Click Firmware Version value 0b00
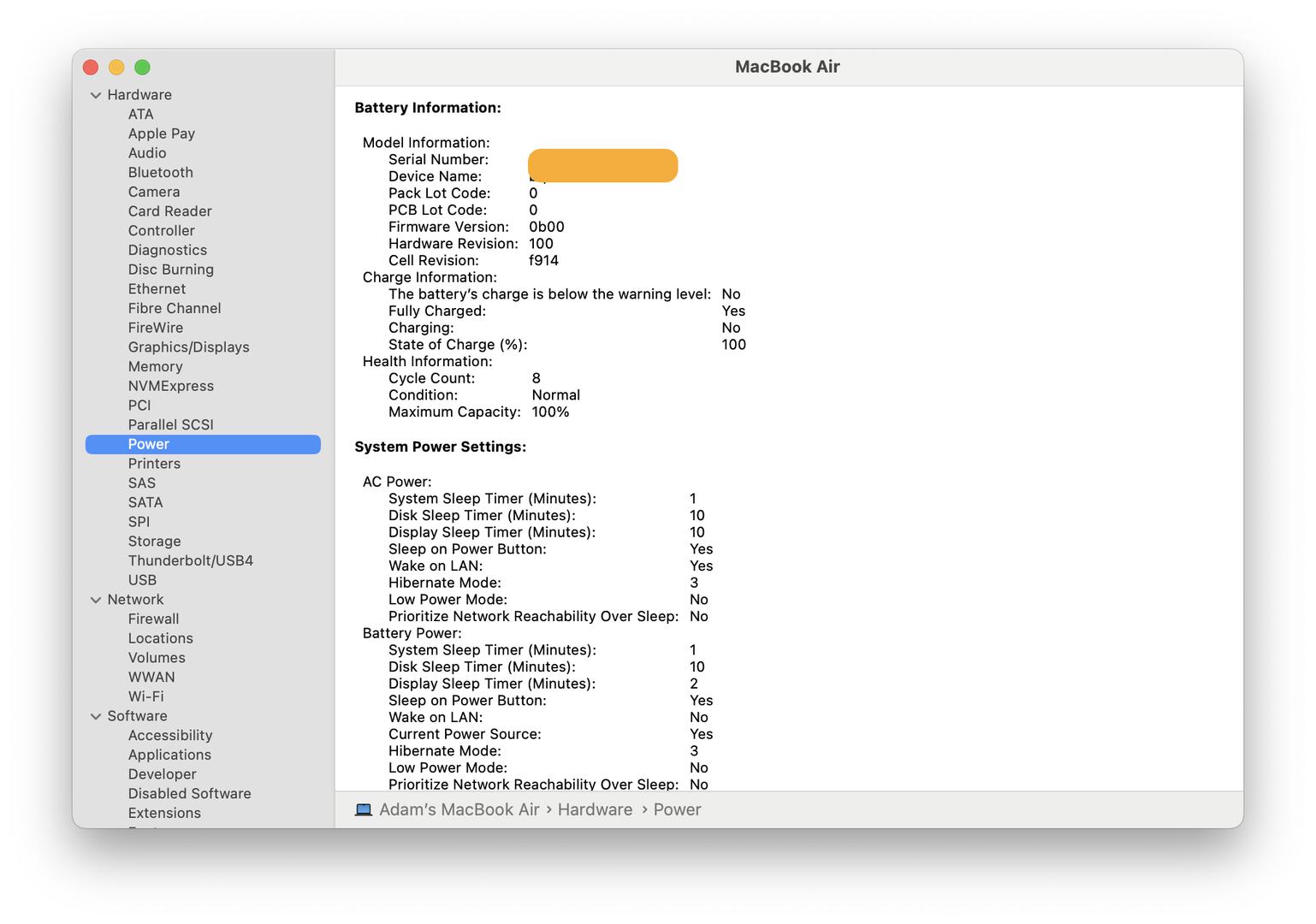Image resolution: width=1316 pixels, height=924 pixels. (547, 227)
